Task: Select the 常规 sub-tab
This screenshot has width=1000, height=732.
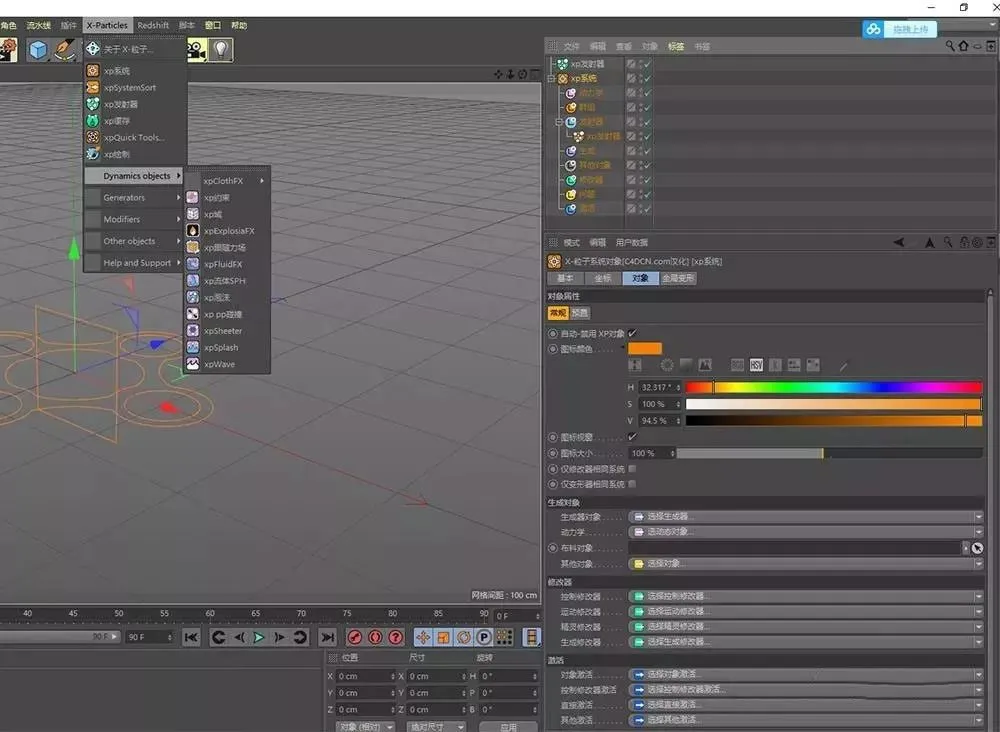Action: pos(558,313)
